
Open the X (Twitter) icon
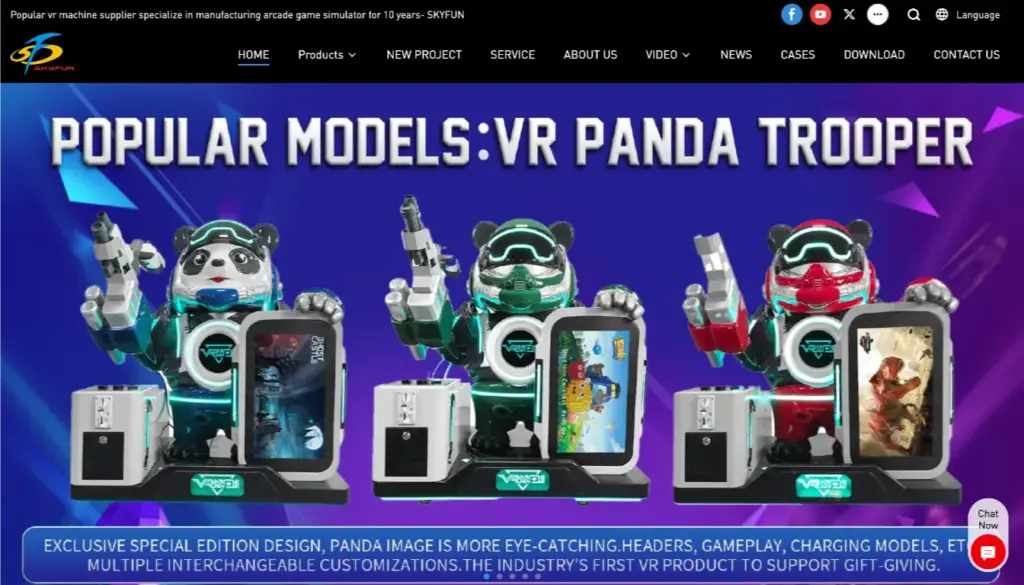[849, 14]
